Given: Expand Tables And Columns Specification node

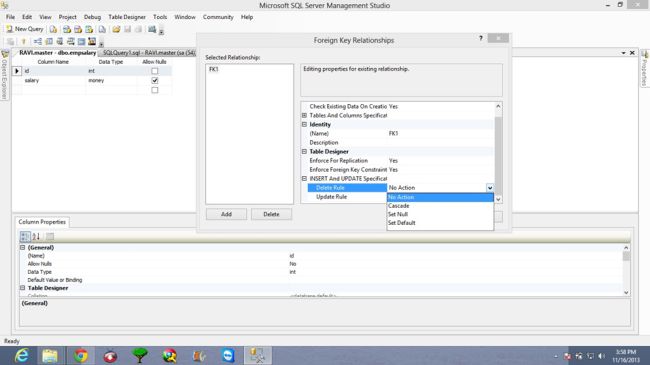Looking at the screenshot, I should [x=304, y=115].
